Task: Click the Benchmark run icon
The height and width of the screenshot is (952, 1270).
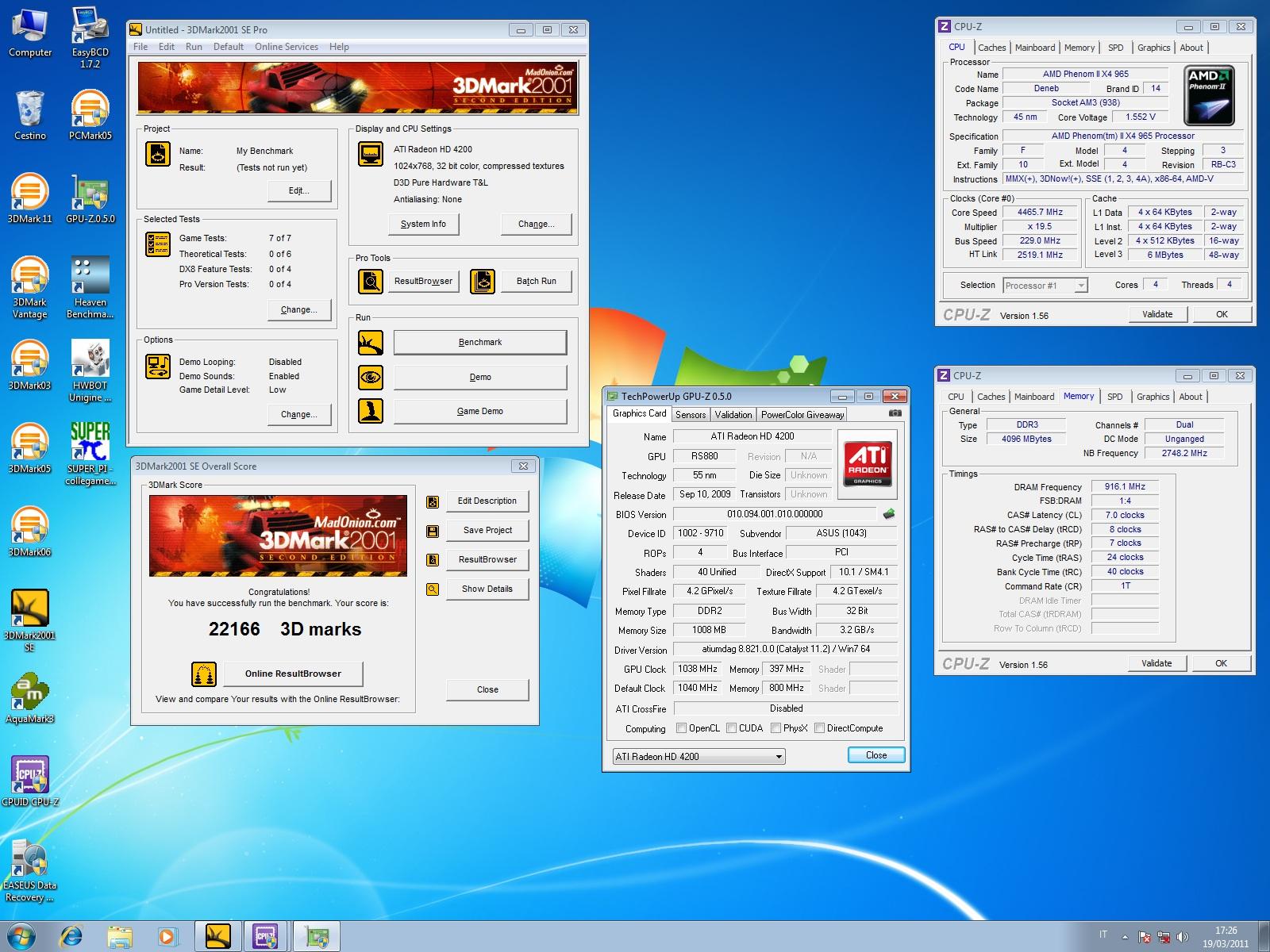Action: [370, 343]
